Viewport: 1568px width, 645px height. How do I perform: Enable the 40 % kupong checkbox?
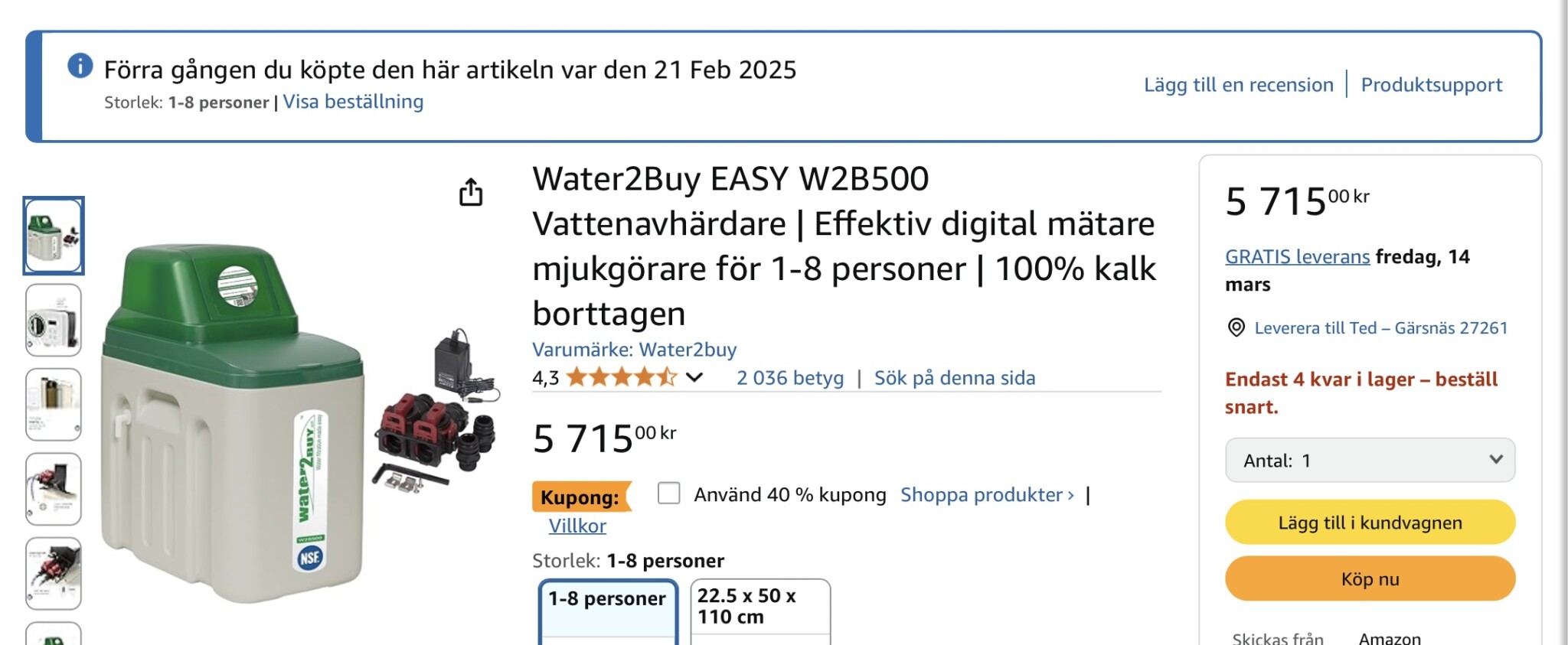(x=668, y=494)
